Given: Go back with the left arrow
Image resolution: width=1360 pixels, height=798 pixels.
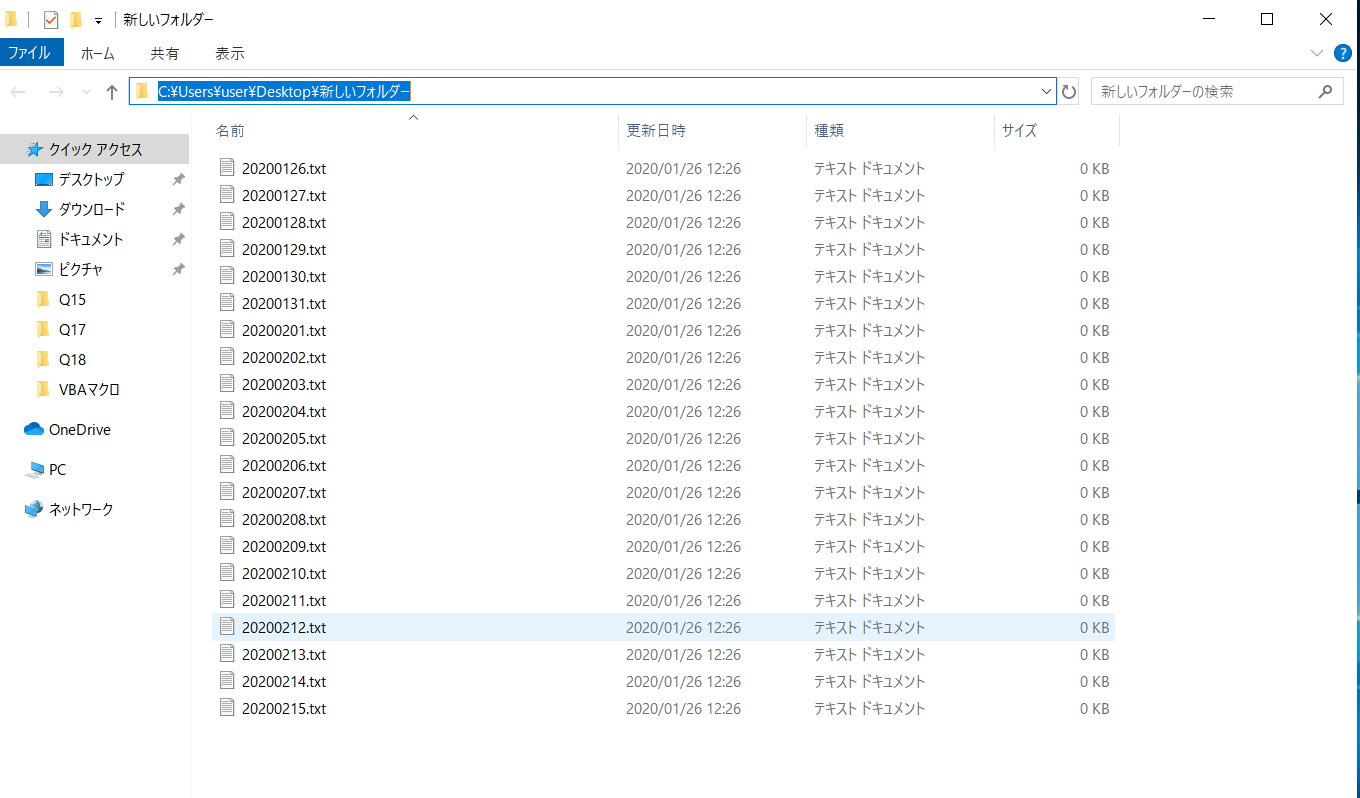Looking at the screenshot, I should (x=18, y=92).
